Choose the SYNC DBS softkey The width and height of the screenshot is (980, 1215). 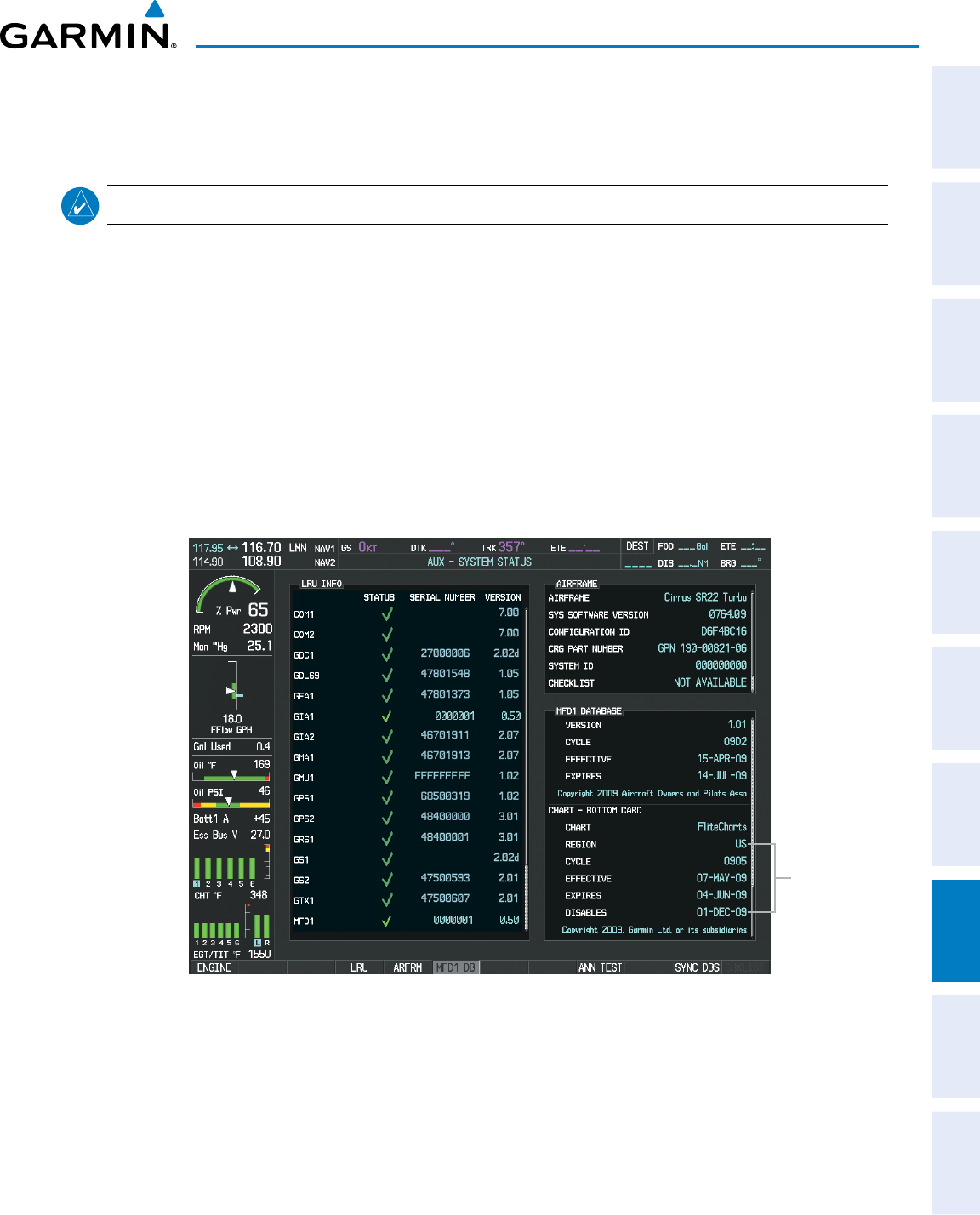[x=698, y=967]
